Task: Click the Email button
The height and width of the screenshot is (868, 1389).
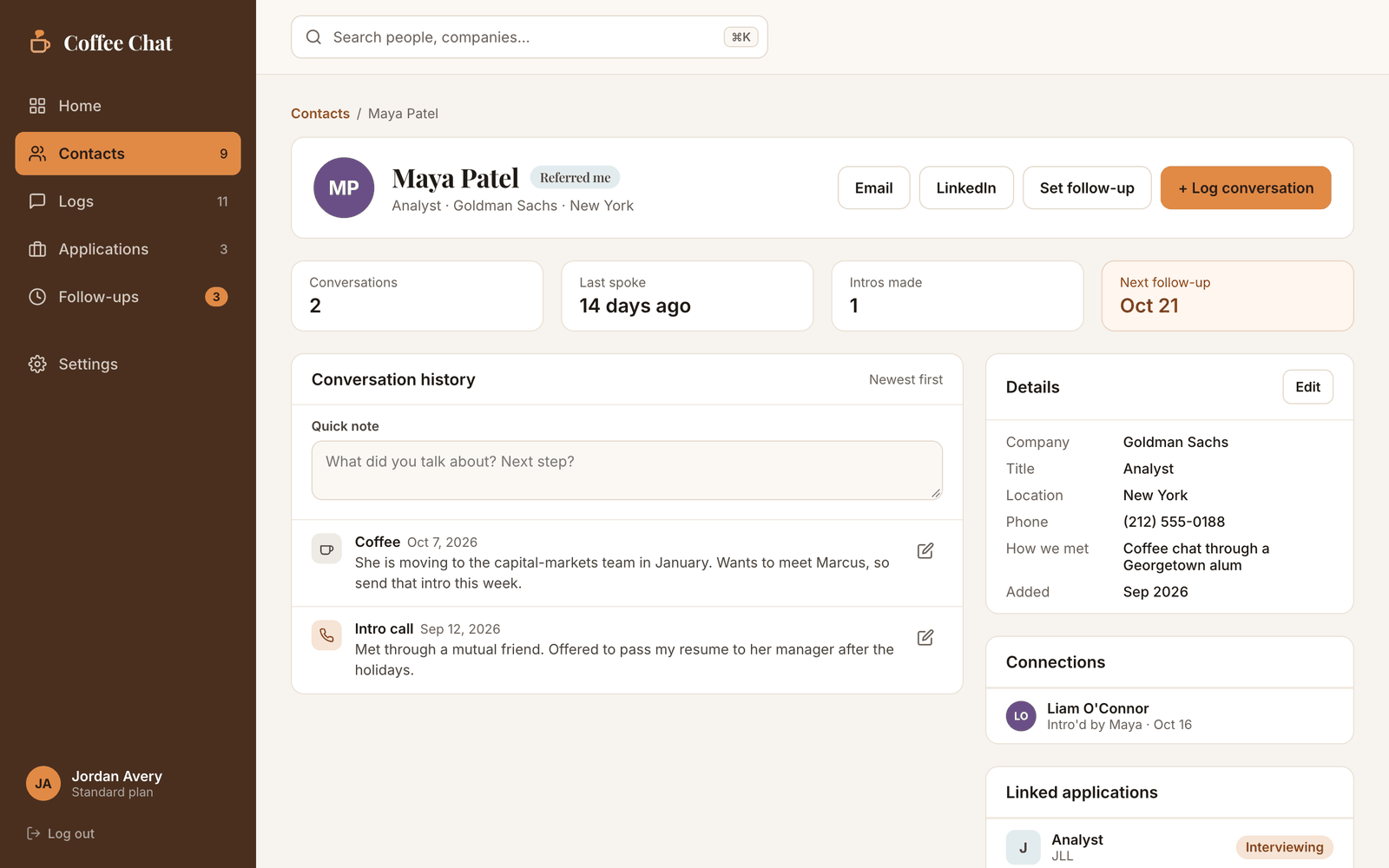Action: pos(873,187)
